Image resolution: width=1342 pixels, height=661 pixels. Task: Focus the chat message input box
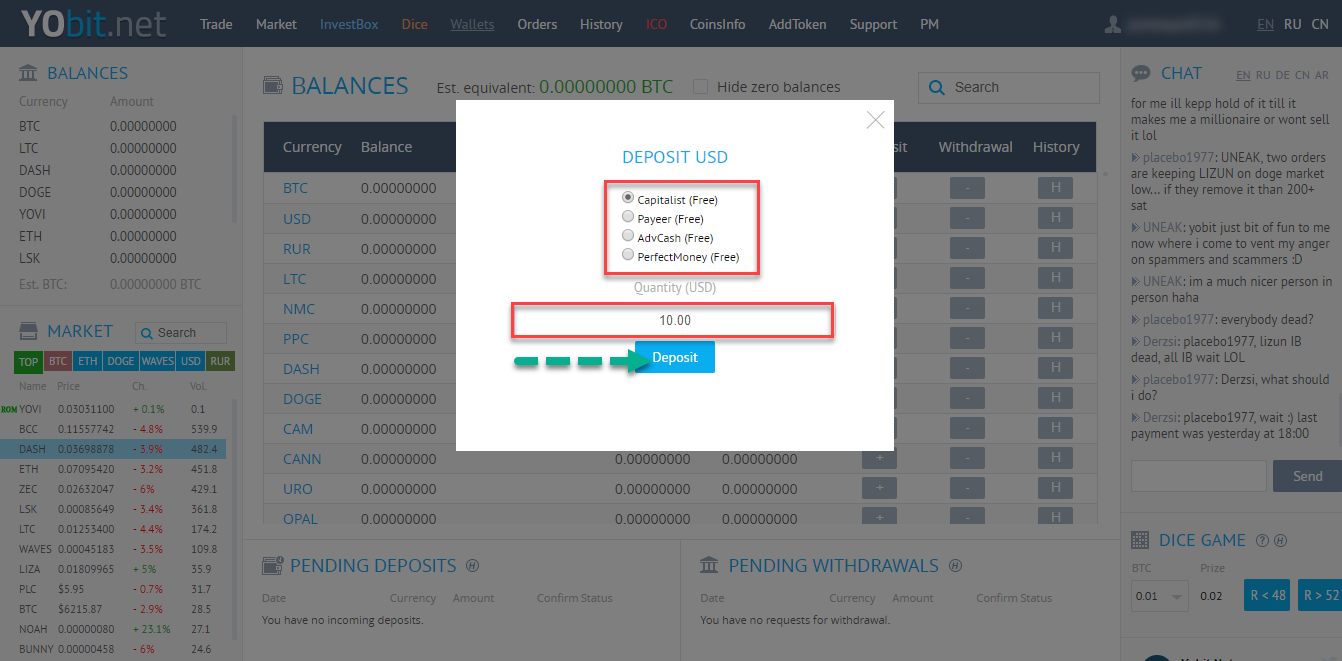pos(1198,476)
